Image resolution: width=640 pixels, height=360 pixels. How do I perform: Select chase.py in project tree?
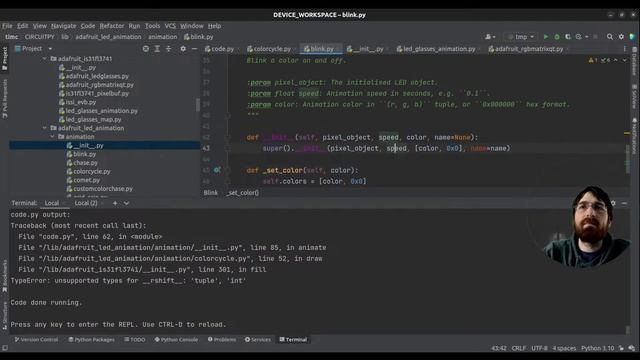pyautogui.click(x=85, y=163)
